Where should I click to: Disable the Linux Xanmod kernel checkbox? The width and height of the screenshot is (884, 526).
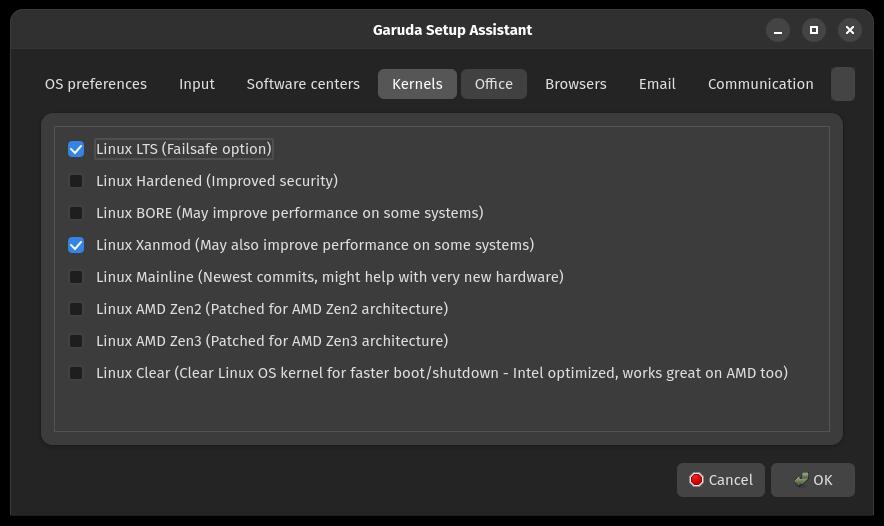coord(76,245)
